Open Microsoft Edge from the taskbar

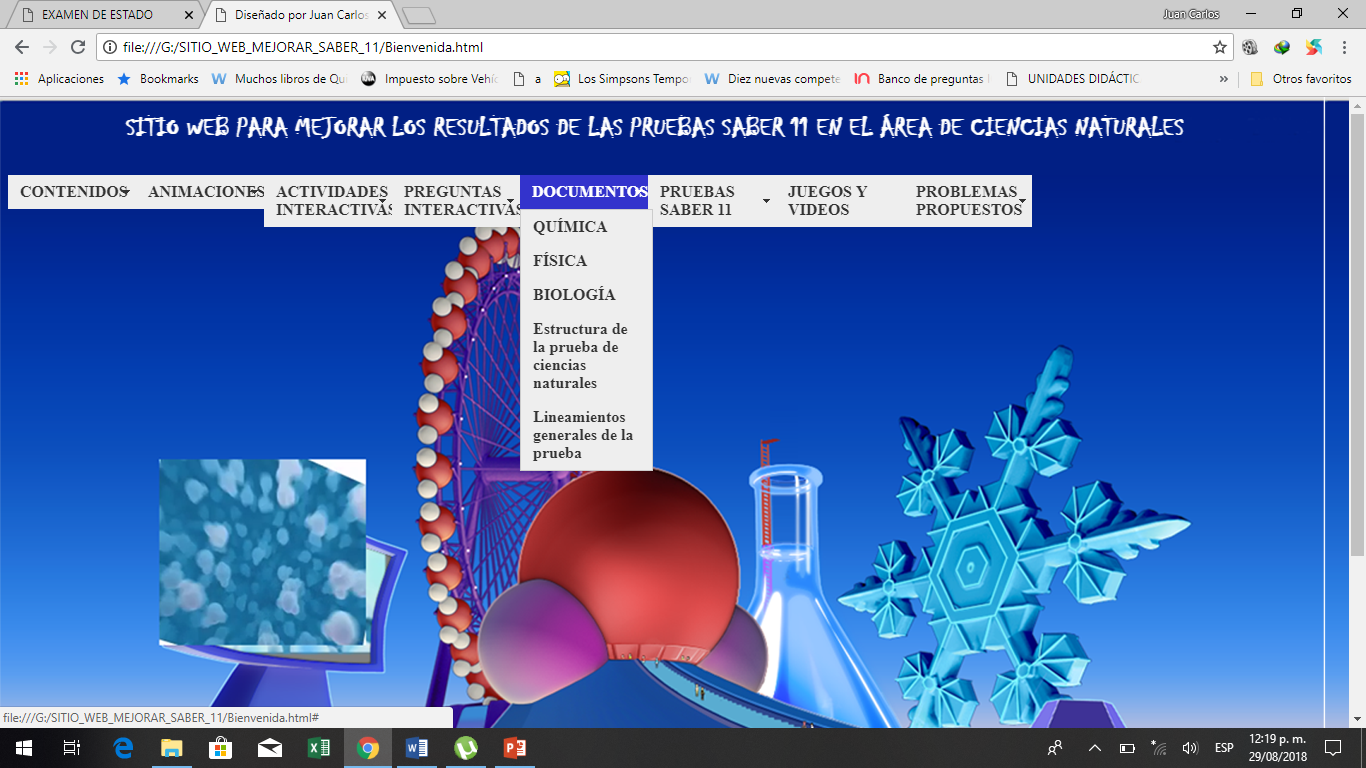coord(123,748)
